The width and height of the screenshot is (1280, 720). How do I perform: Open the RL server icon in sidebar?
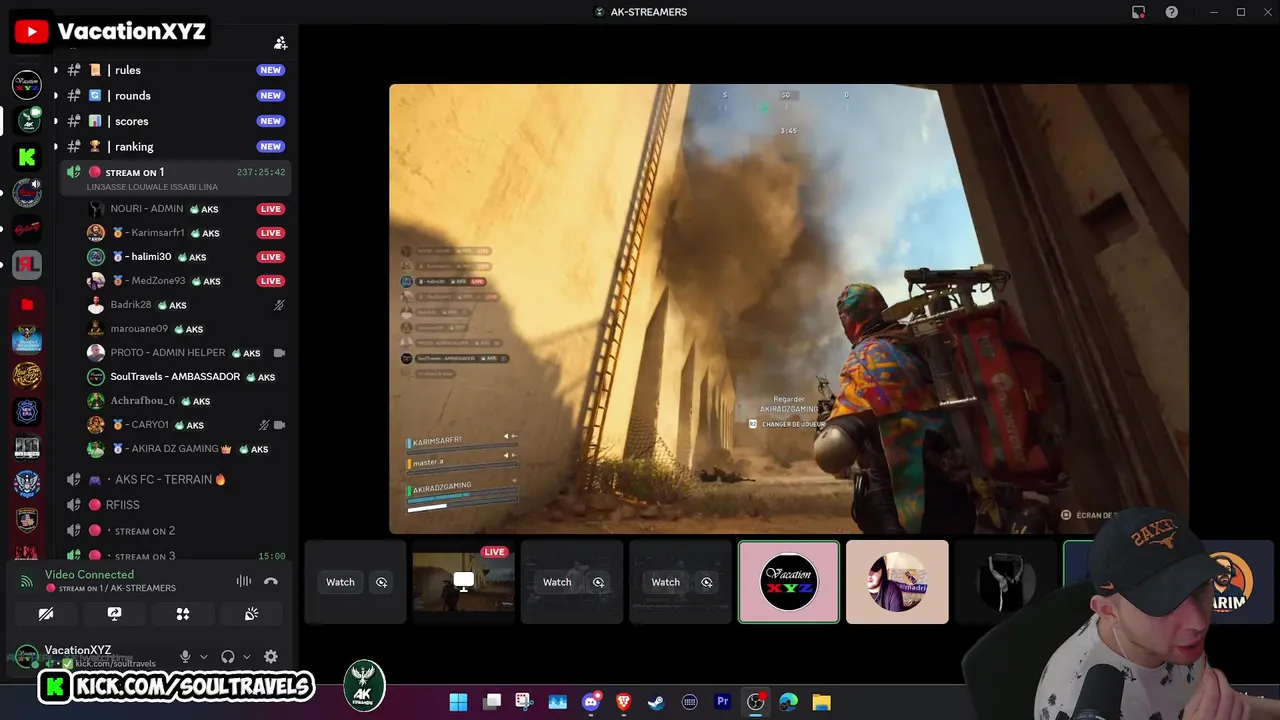27,265
